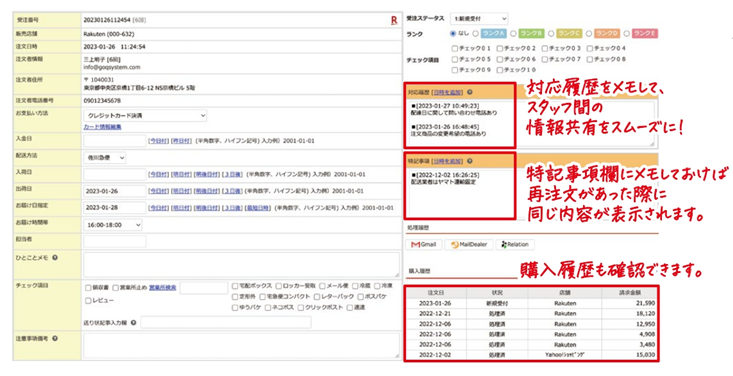Check the クリックポスト option
The image size is (733, 376).
click(301, 308)
